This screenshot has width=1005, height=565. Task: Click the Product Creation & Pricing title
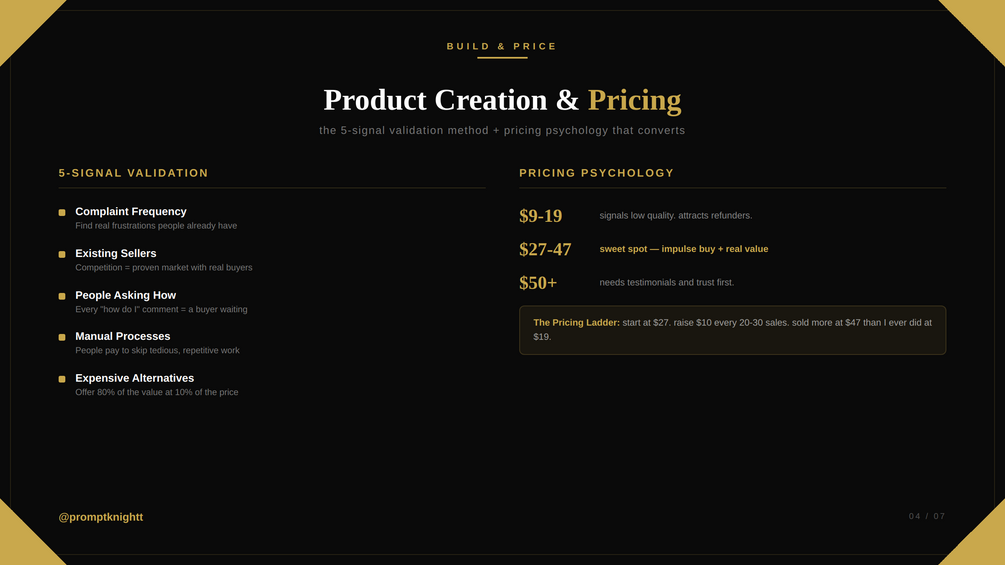coord(502,100)
